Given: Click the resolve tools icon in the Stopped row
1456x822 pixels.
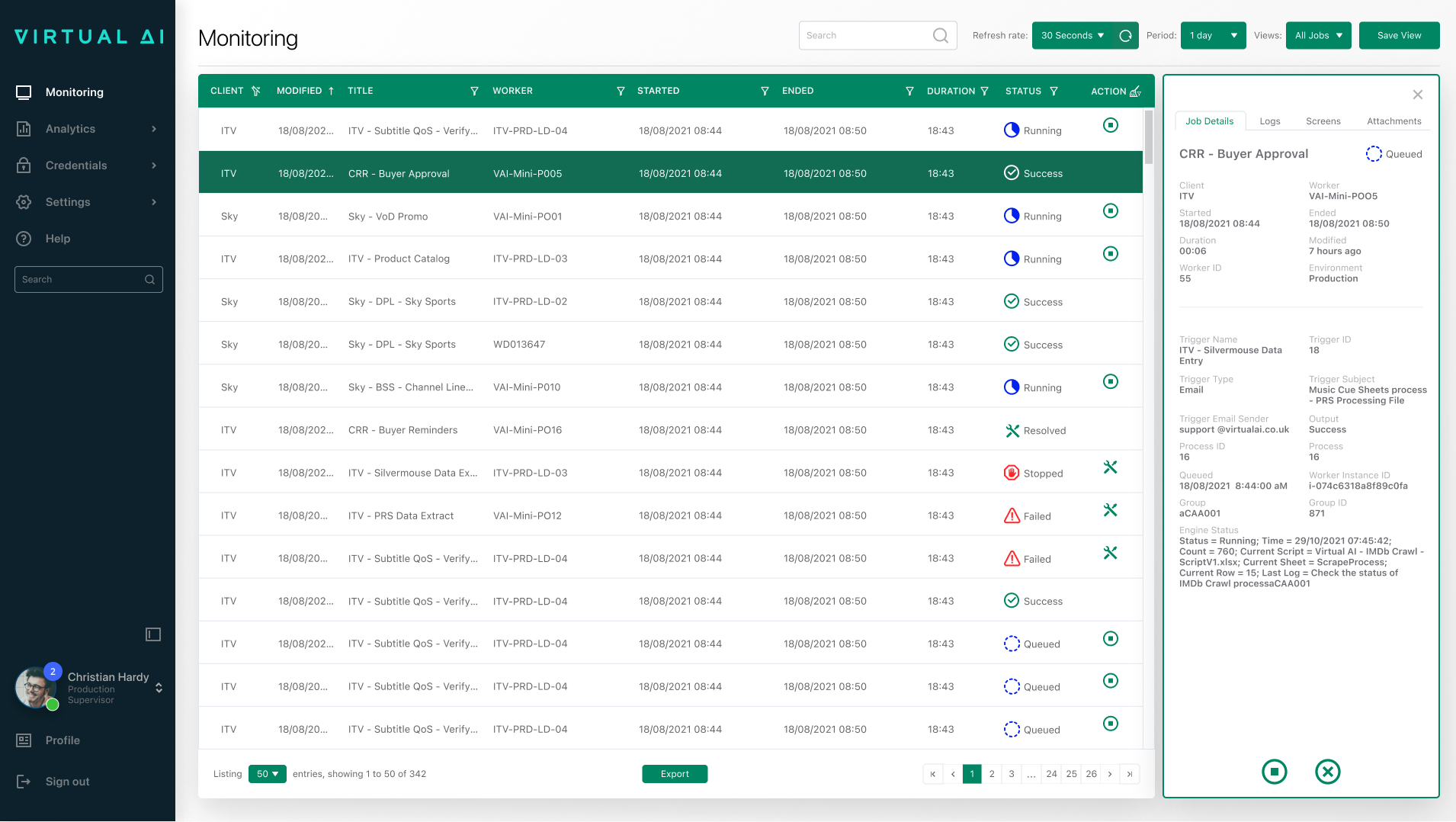Looking at the screenshot, I should coord(1110,467).
